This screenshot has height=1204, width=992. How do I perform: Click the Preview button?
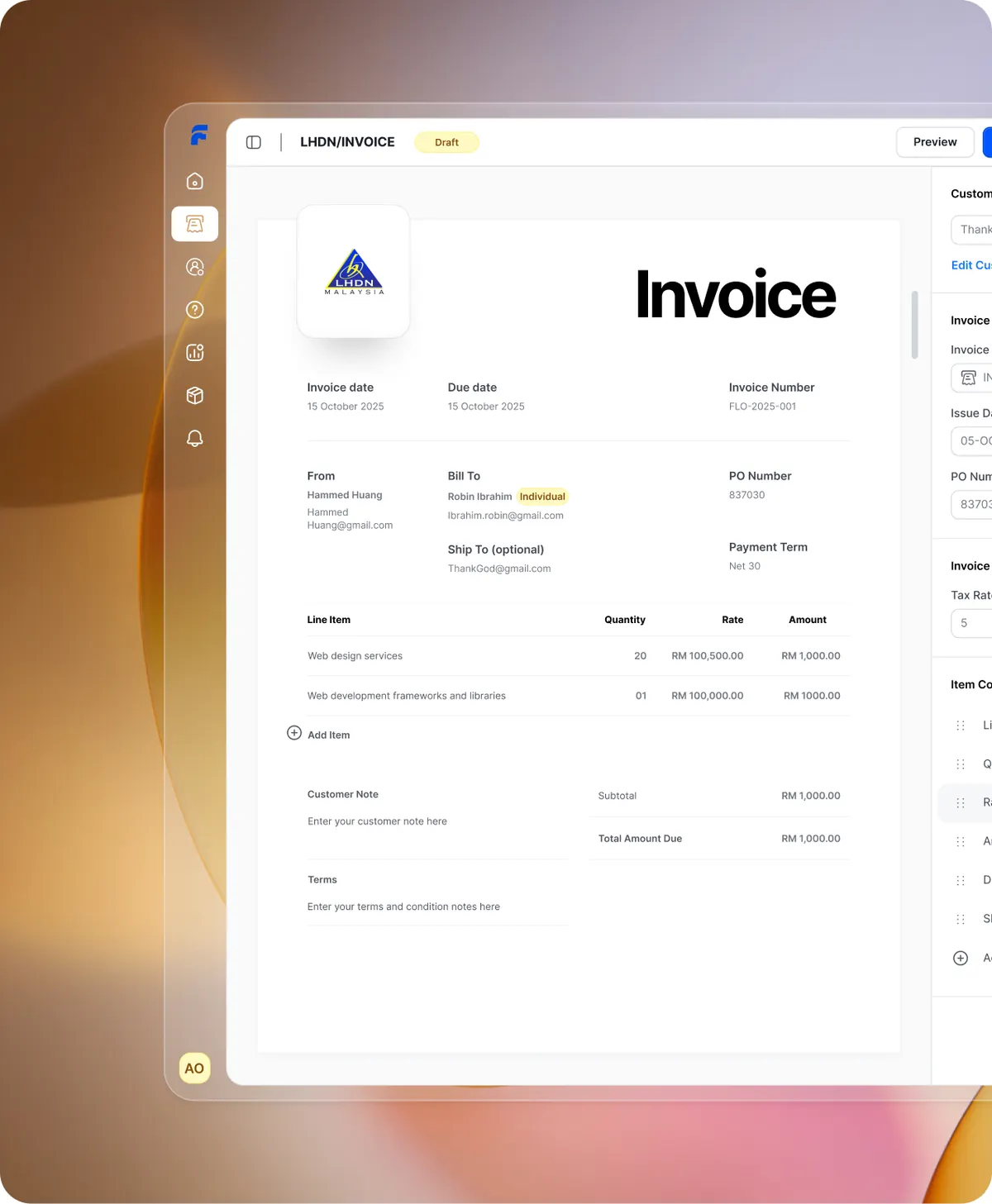935,142
